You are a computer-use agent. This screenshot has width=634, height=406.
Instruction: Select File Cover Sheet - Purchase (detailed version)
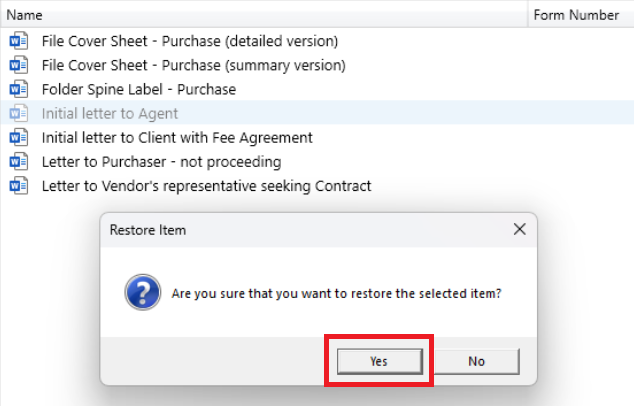coord(189,41)
